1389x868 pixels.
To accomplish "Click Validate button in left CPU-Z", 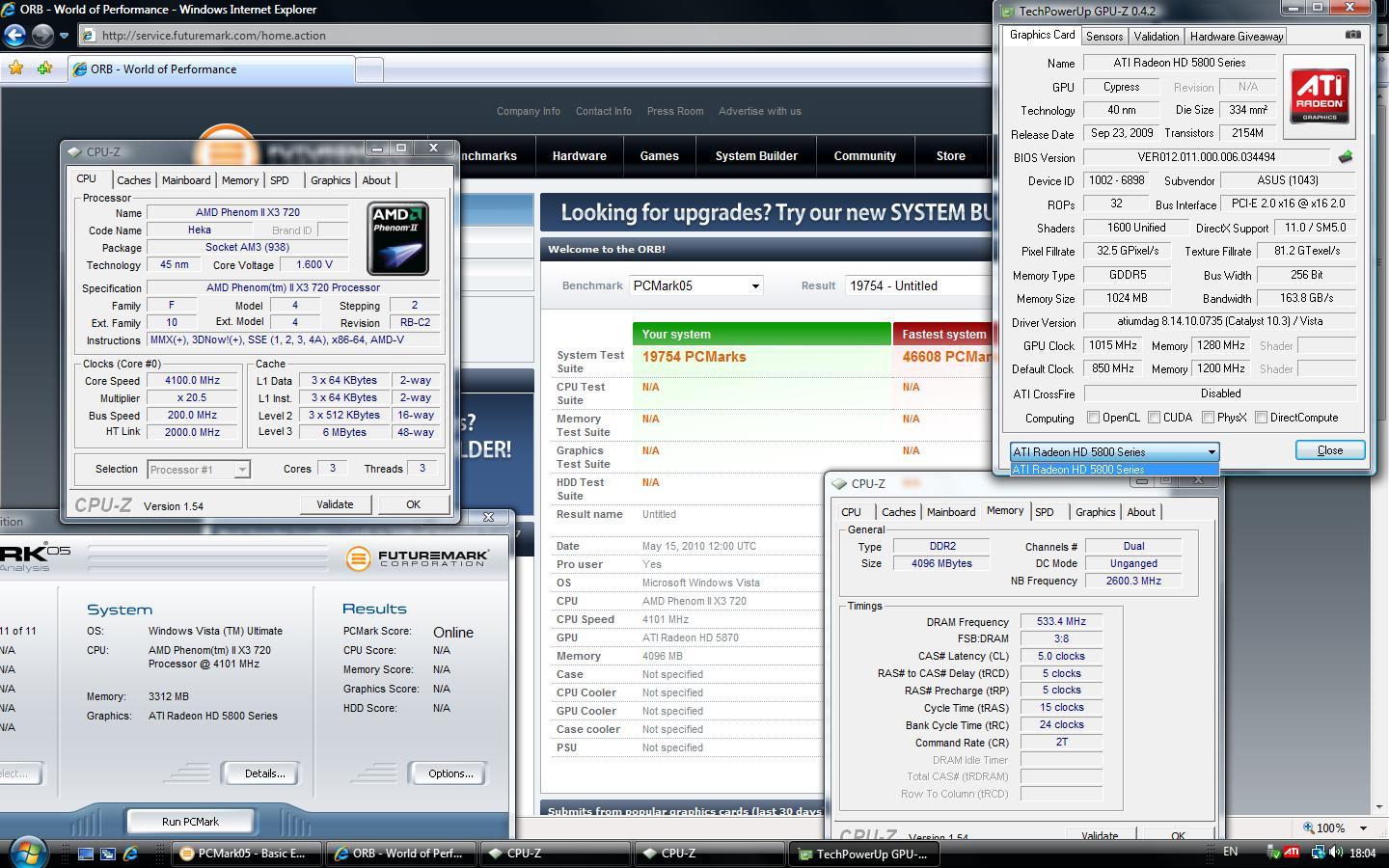I will tap(335, 504).
